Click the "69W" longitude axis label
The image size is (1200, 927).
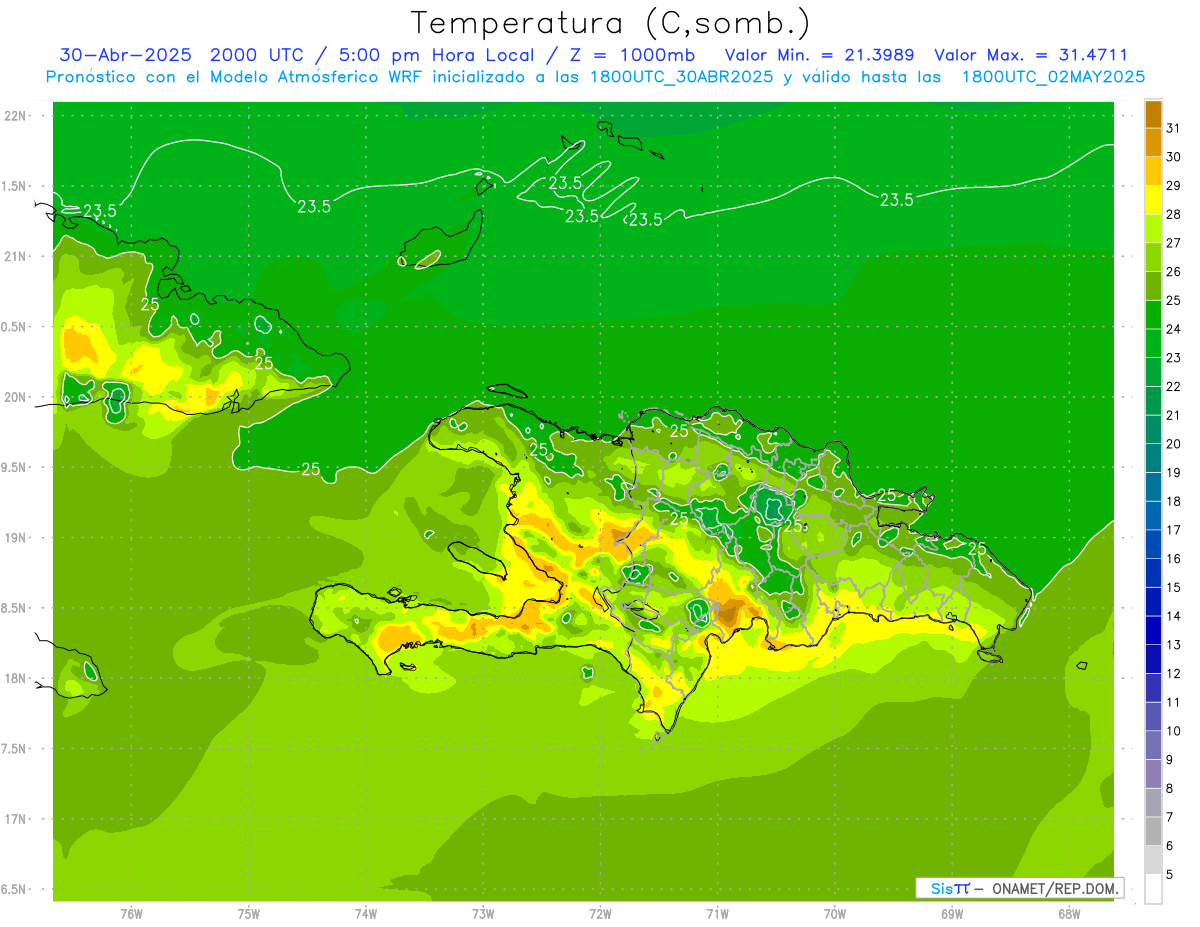tap(952, 914)
